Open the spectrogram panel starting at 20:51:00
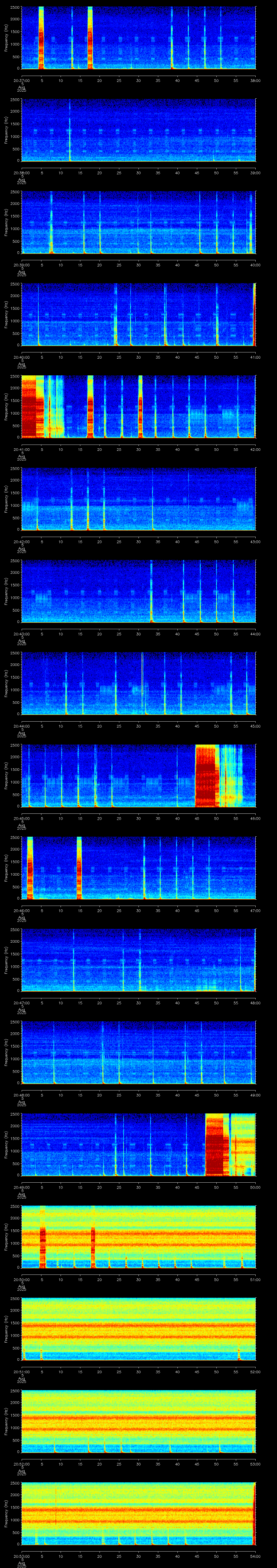Viewport: 277px width, 1568px height. [x=138, y=1329]
